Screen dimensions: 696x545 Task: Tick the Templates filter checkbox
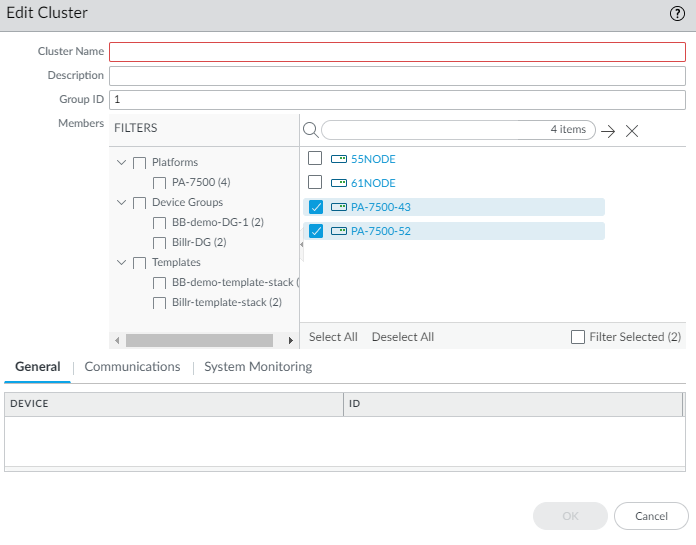[139, 263]
